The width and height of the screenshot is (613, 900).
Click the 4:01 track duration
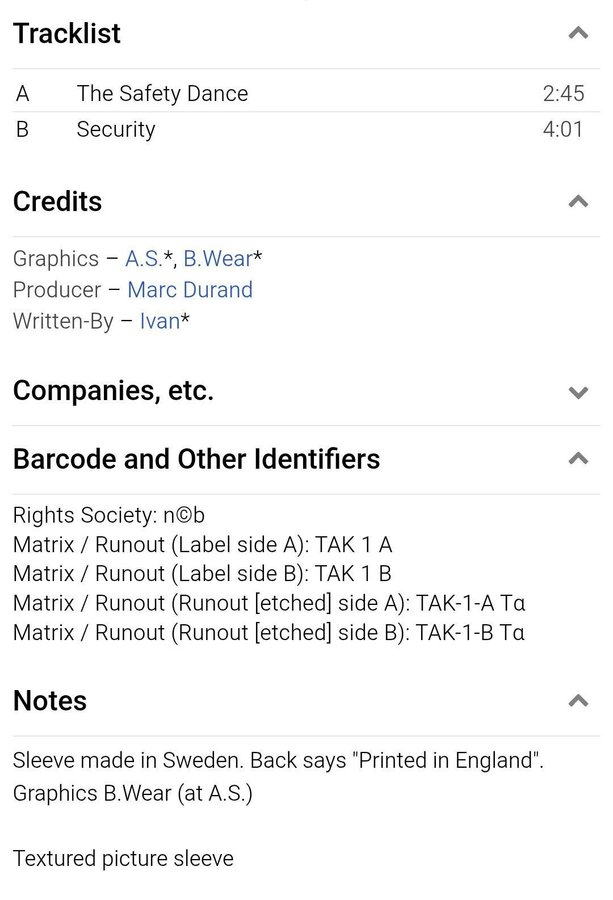pyautogui.click(x=563, y=130)
